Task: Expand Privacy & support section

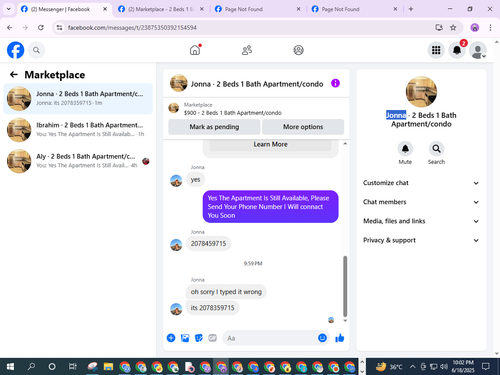Action: pyautogui.click(x=421, y=240)
